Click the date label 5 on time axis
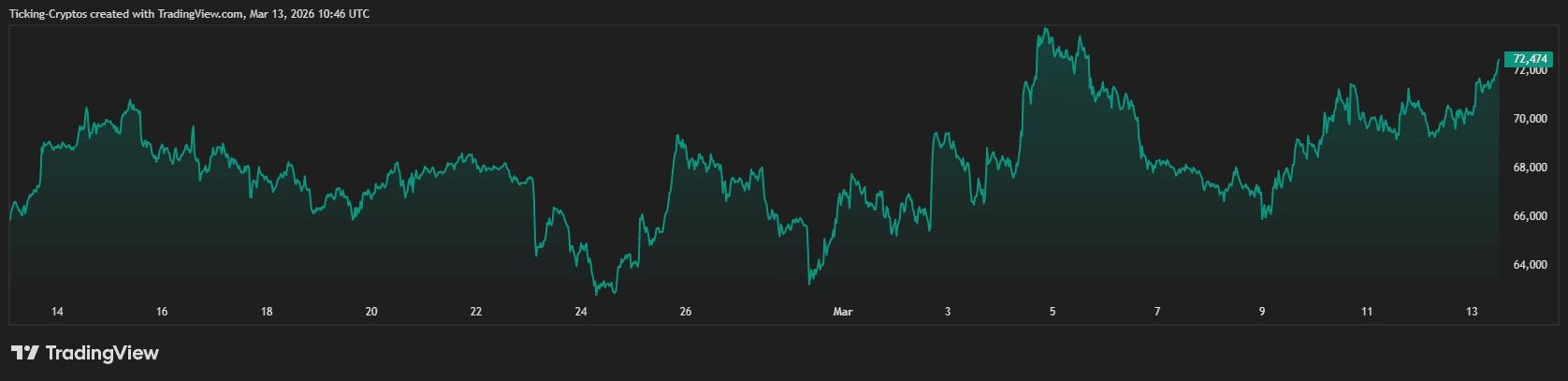This screenshot has height=381, width=1568. point(1053,312)
